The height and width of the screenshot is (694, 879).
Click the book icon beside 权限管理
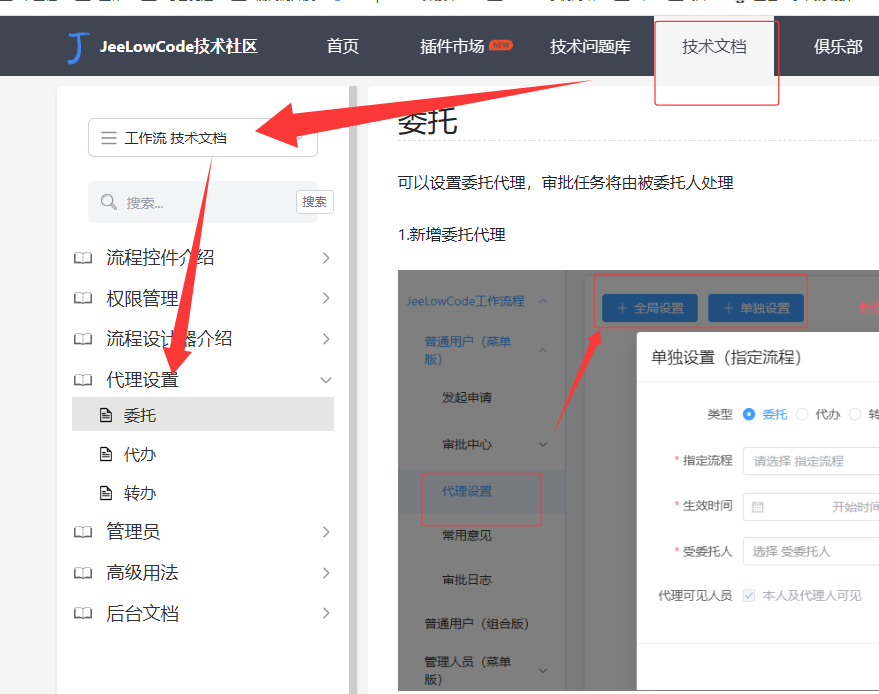click(x=83, y=299)
